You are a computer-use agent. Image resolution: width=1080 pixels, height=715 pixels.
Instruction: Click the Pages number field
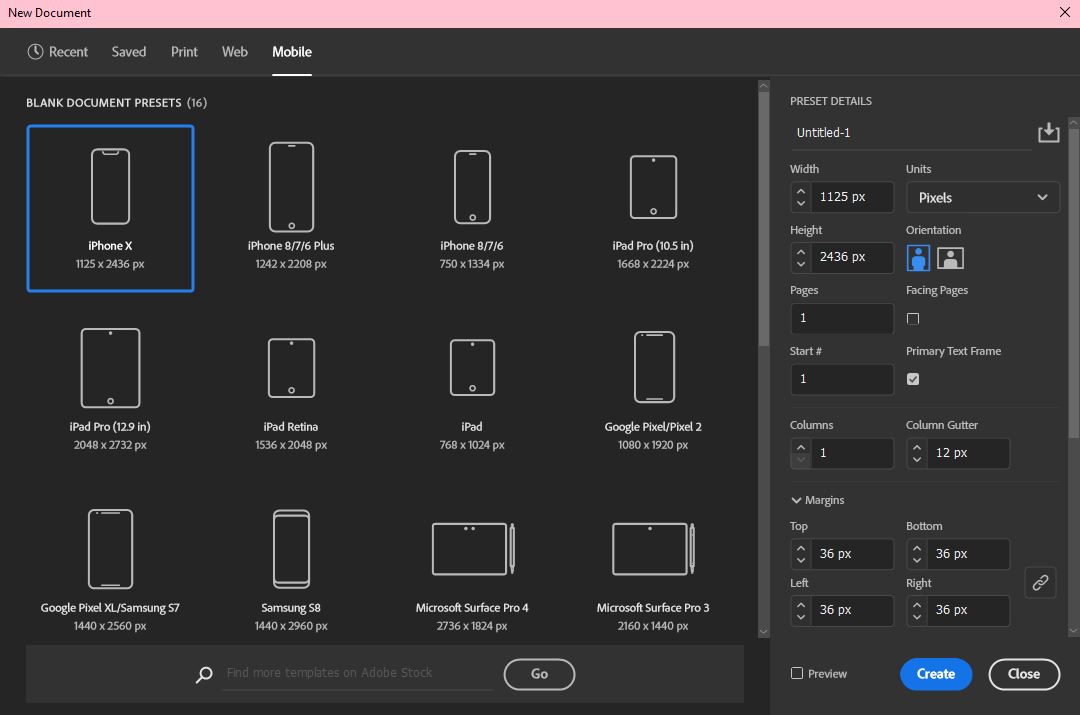[x=842, y=318]
